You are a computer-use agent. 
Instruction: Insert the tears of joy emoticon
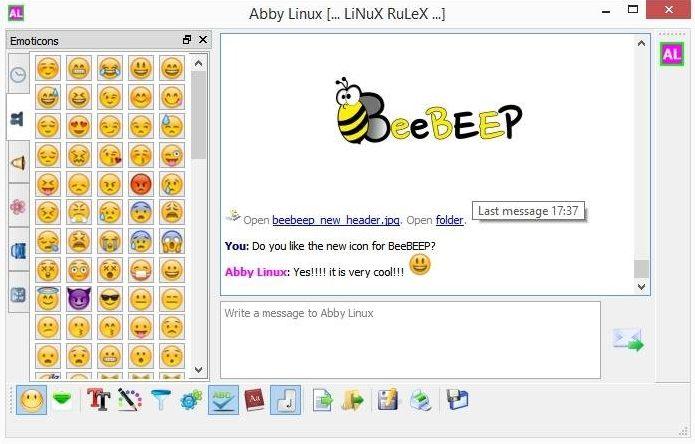click(109, 68)
